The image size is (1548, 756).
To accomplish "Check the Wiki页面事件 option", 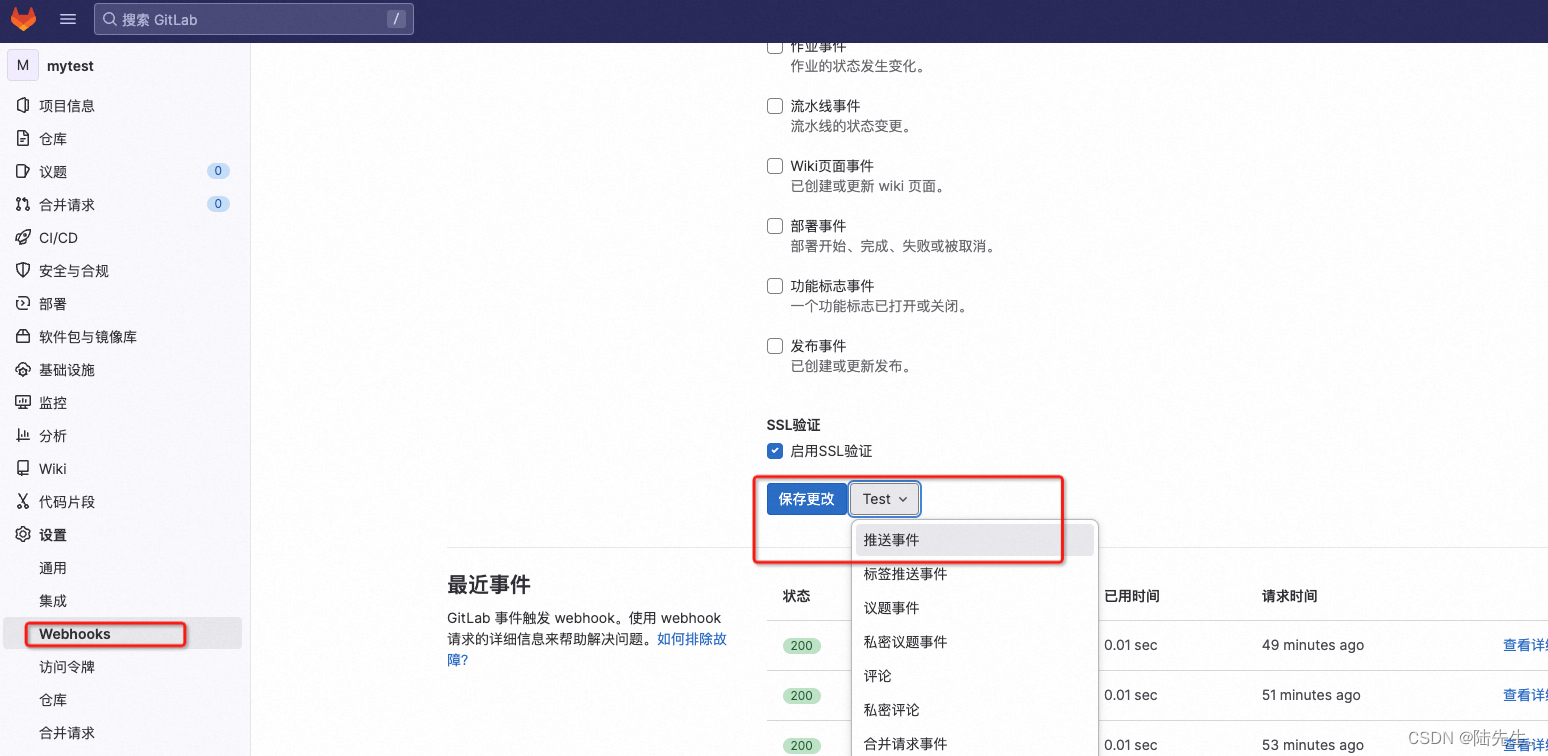I will click(x=775, y=165).
